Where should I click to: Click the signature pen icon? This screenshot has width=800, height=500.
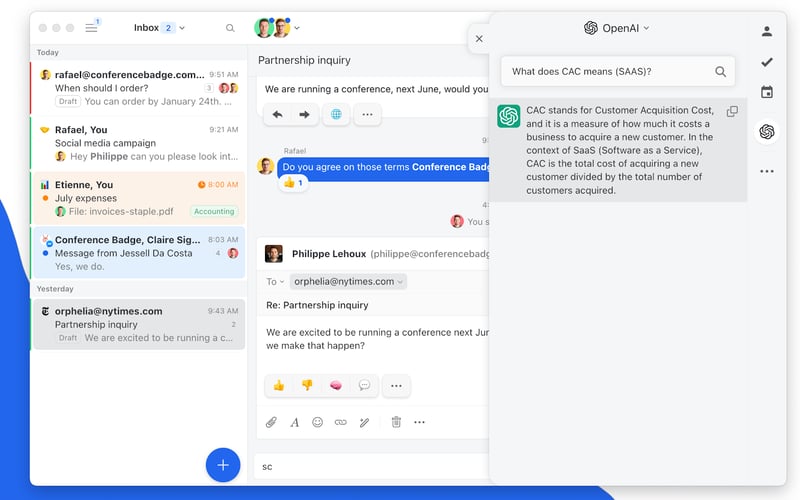tap(364, 422)
